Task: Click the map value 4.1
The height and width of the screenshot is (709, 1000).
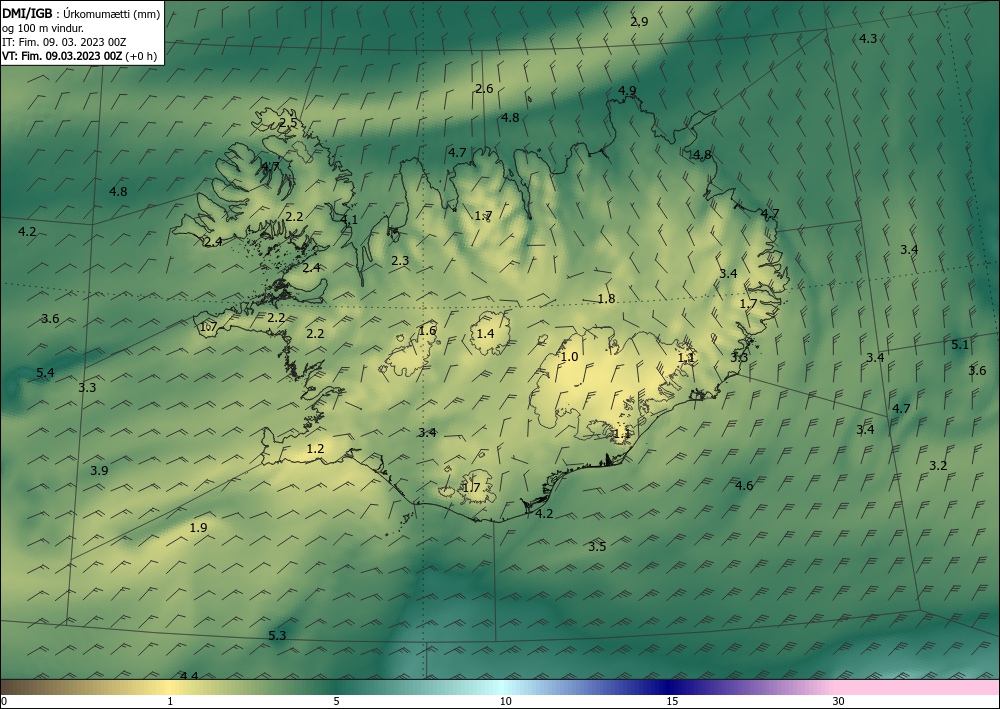Action: (x=349, y=219)
